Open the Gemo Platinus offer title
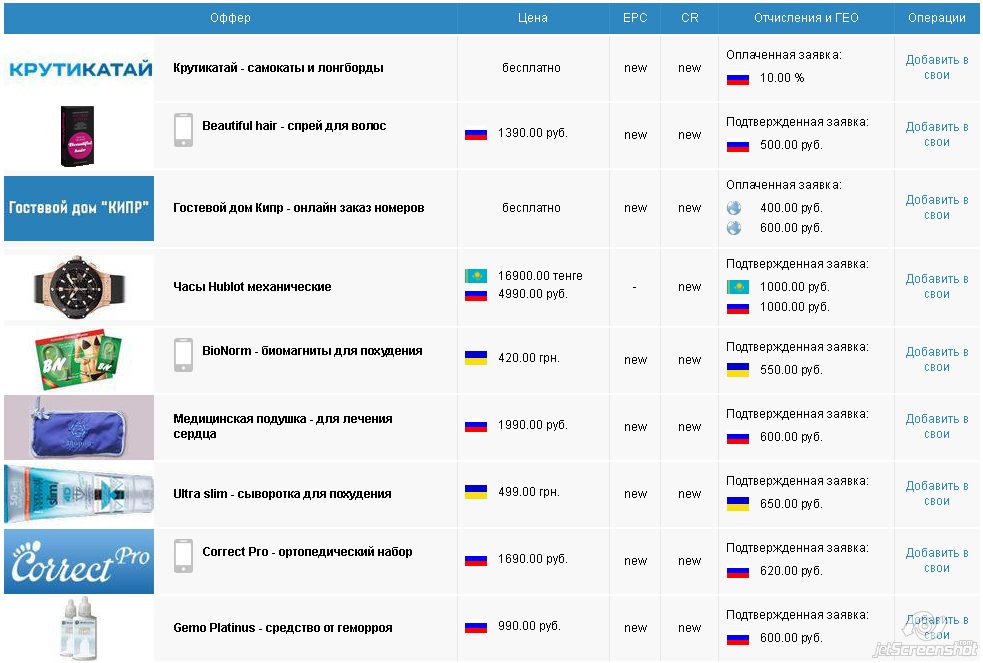The width and height of the screenshot is (983, 663). point(282,628)
